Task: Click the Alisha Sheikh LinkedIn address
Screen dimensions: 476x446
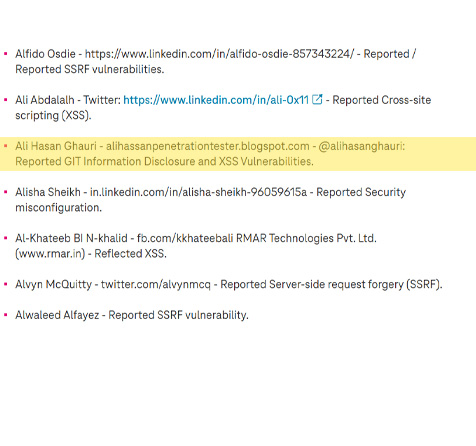Action: [x=198, y=192]
